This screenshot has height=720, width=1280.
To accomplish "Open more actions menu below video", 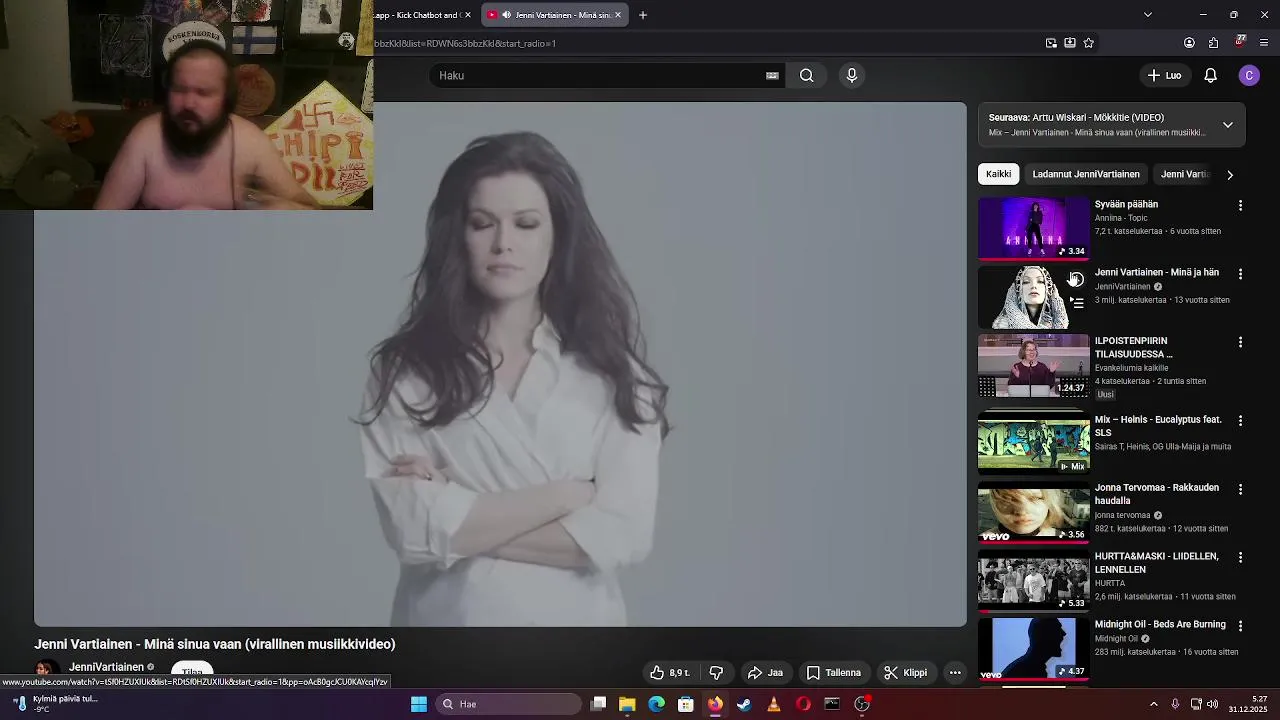I will pos(955,673).
